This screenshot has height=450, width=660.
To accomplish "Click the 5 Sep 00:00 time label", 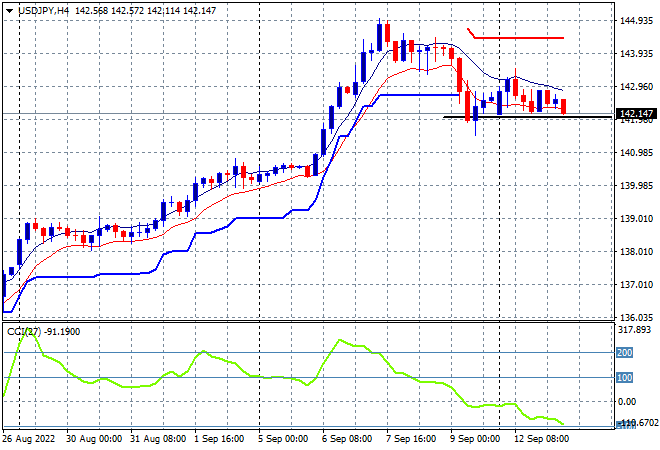I will point(283,439).
